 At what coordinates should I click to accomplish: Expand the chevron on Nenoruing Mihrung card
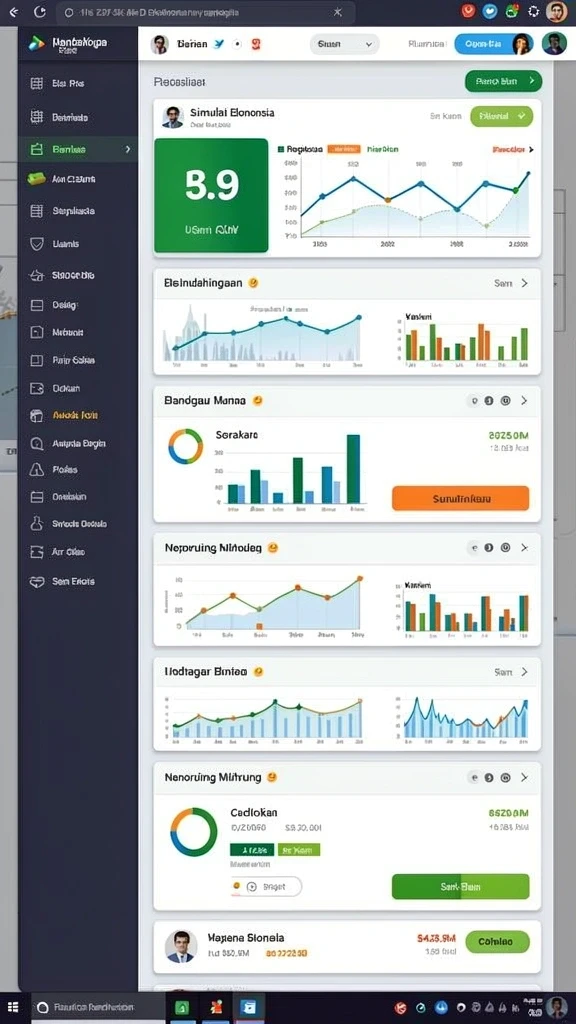[x=524, y=777]
